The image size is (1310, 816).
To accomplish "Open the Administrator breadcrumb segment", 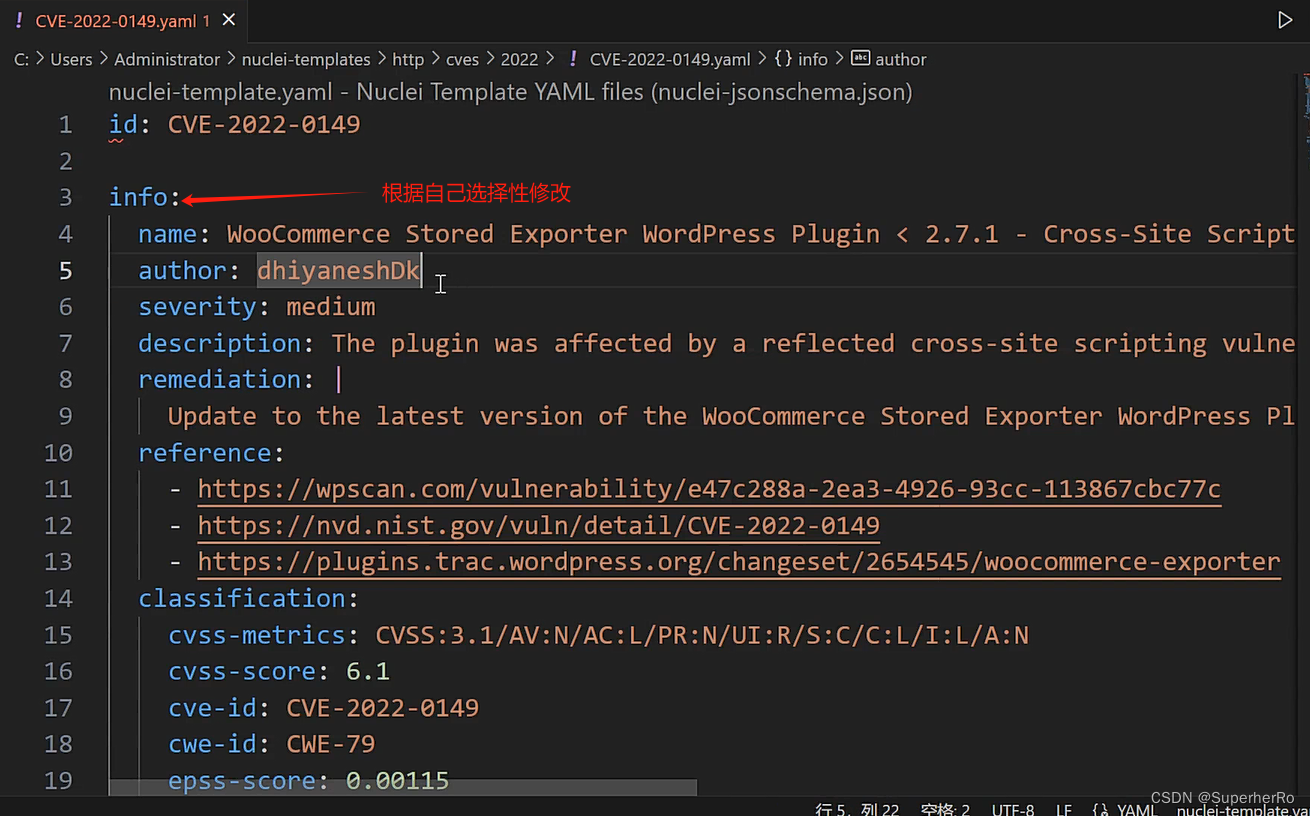I will pos(167,59).
